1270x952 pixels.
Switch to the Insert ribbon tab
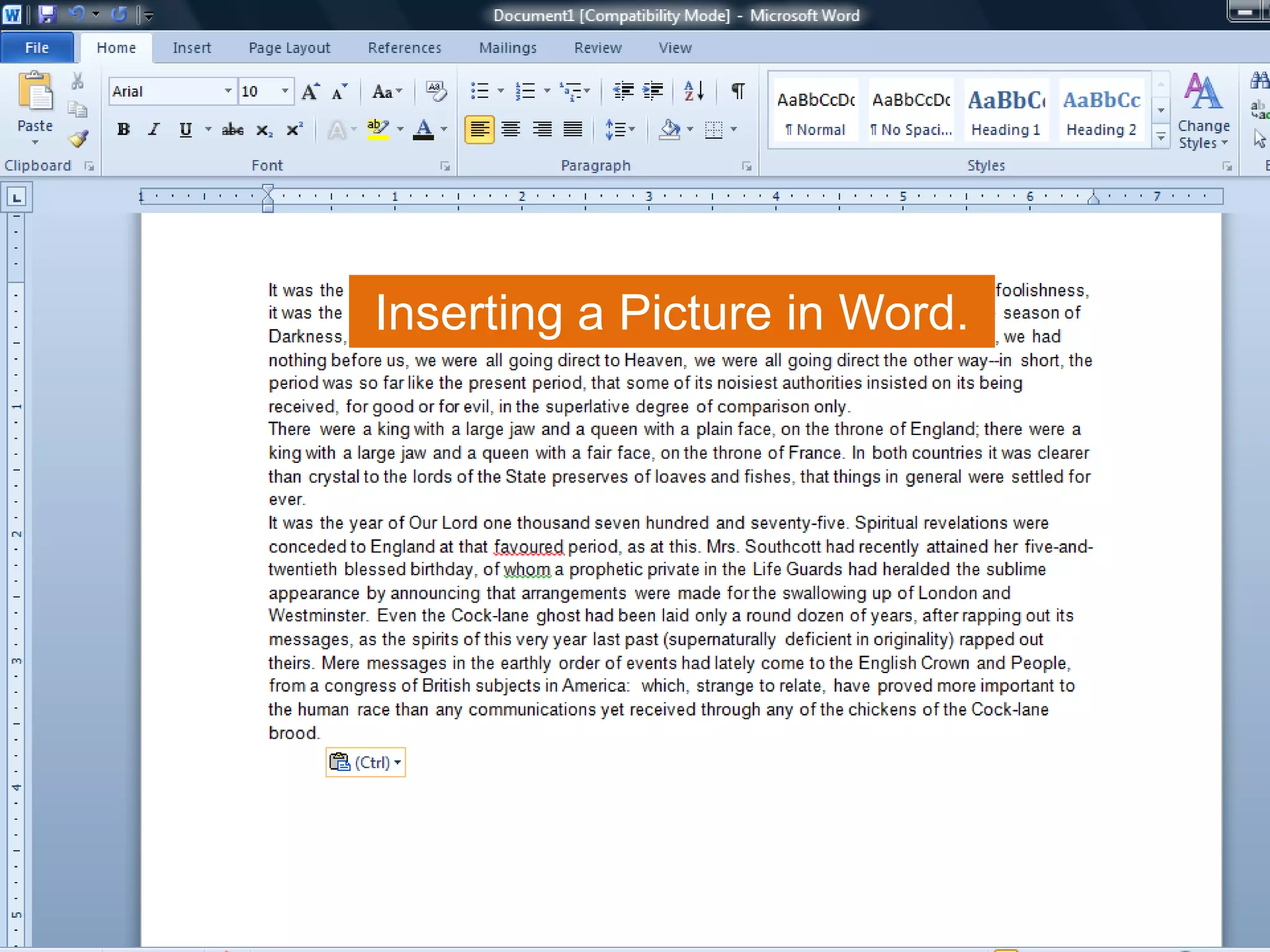(x=192, y=48)
